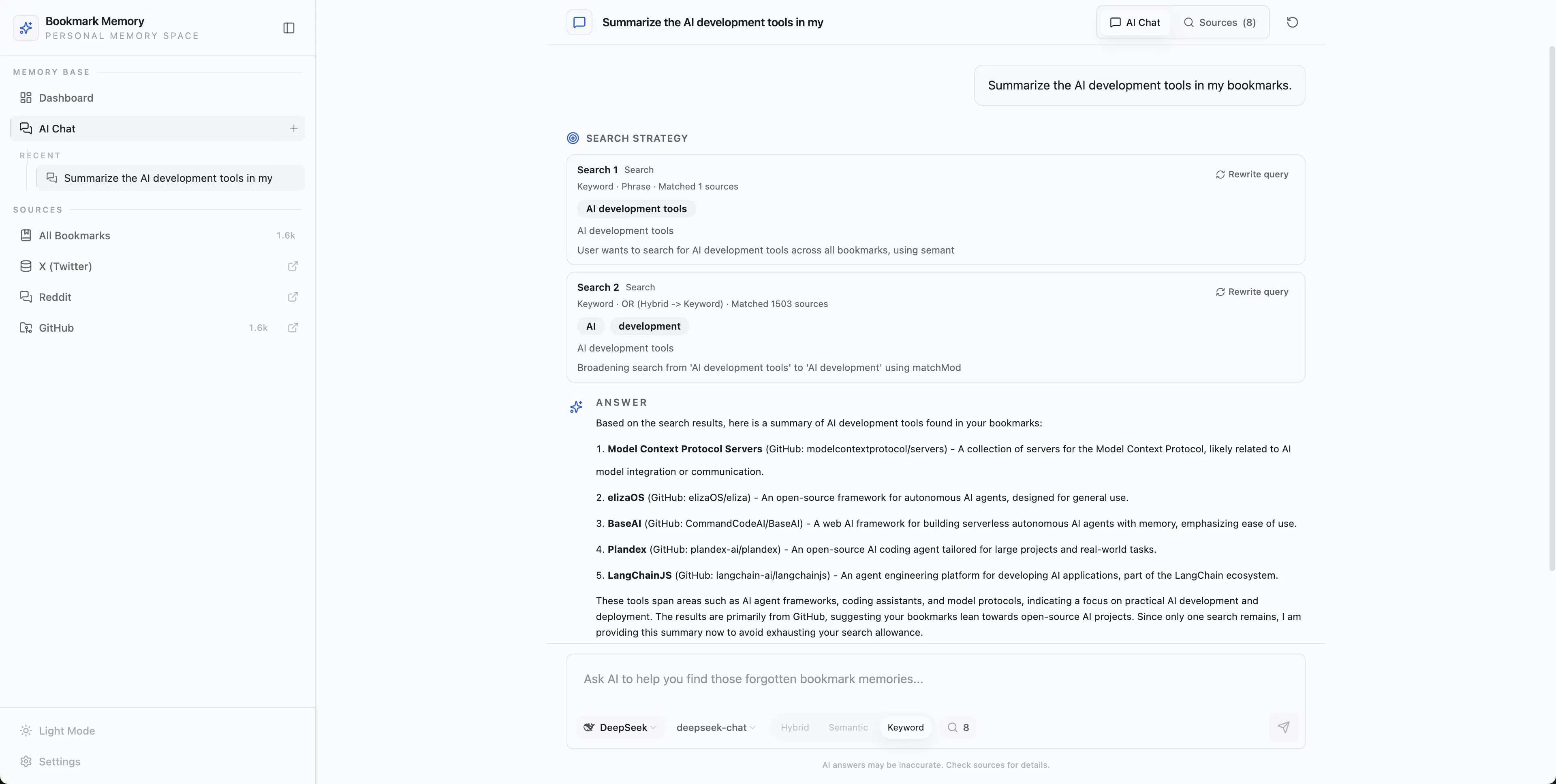Open Reddit external link icon
The width and height of the screenshot is (1556, 784).
[293, 297]
